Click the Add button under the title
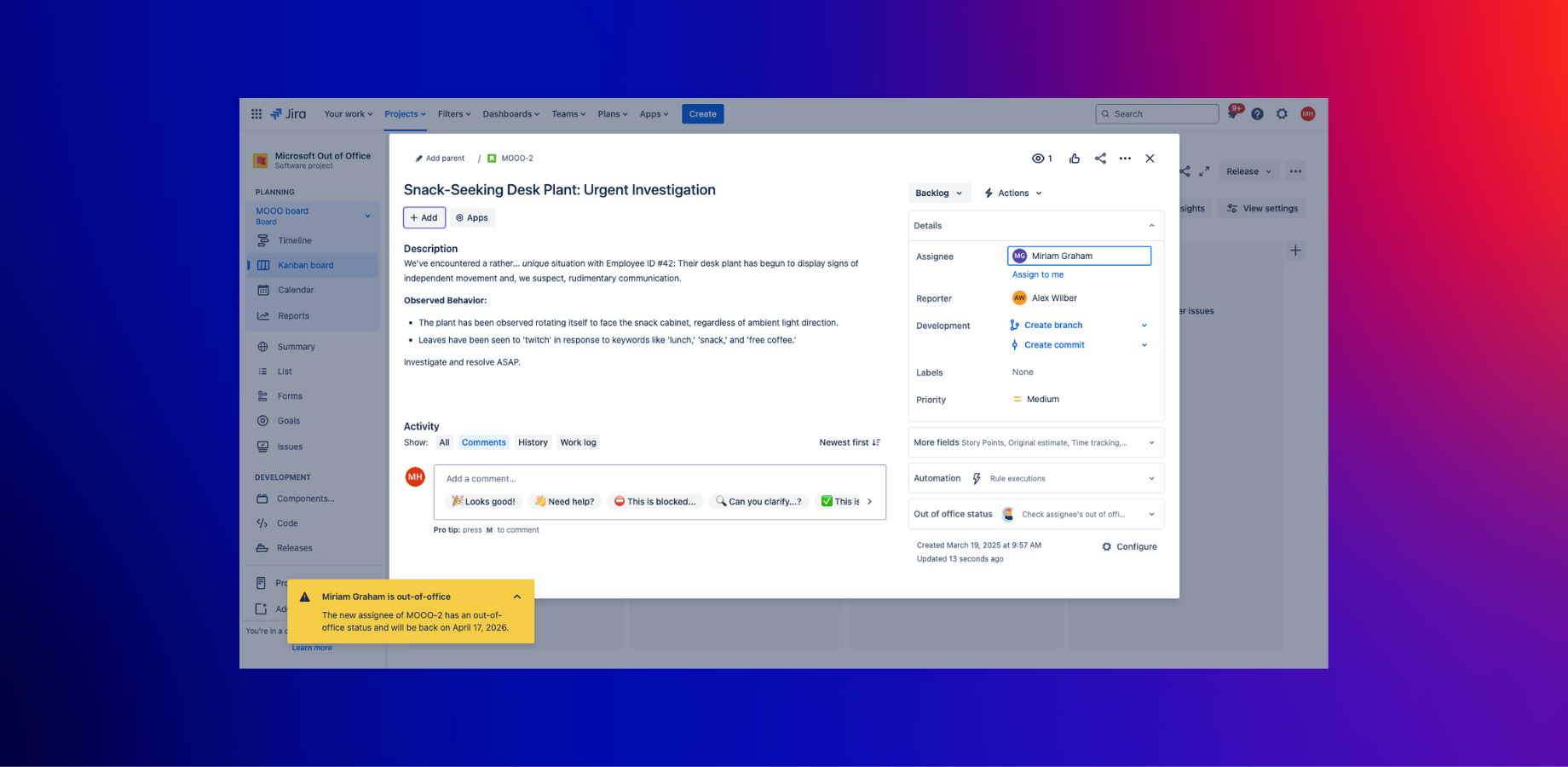1568x767 pixels. [x=424, y=218]
